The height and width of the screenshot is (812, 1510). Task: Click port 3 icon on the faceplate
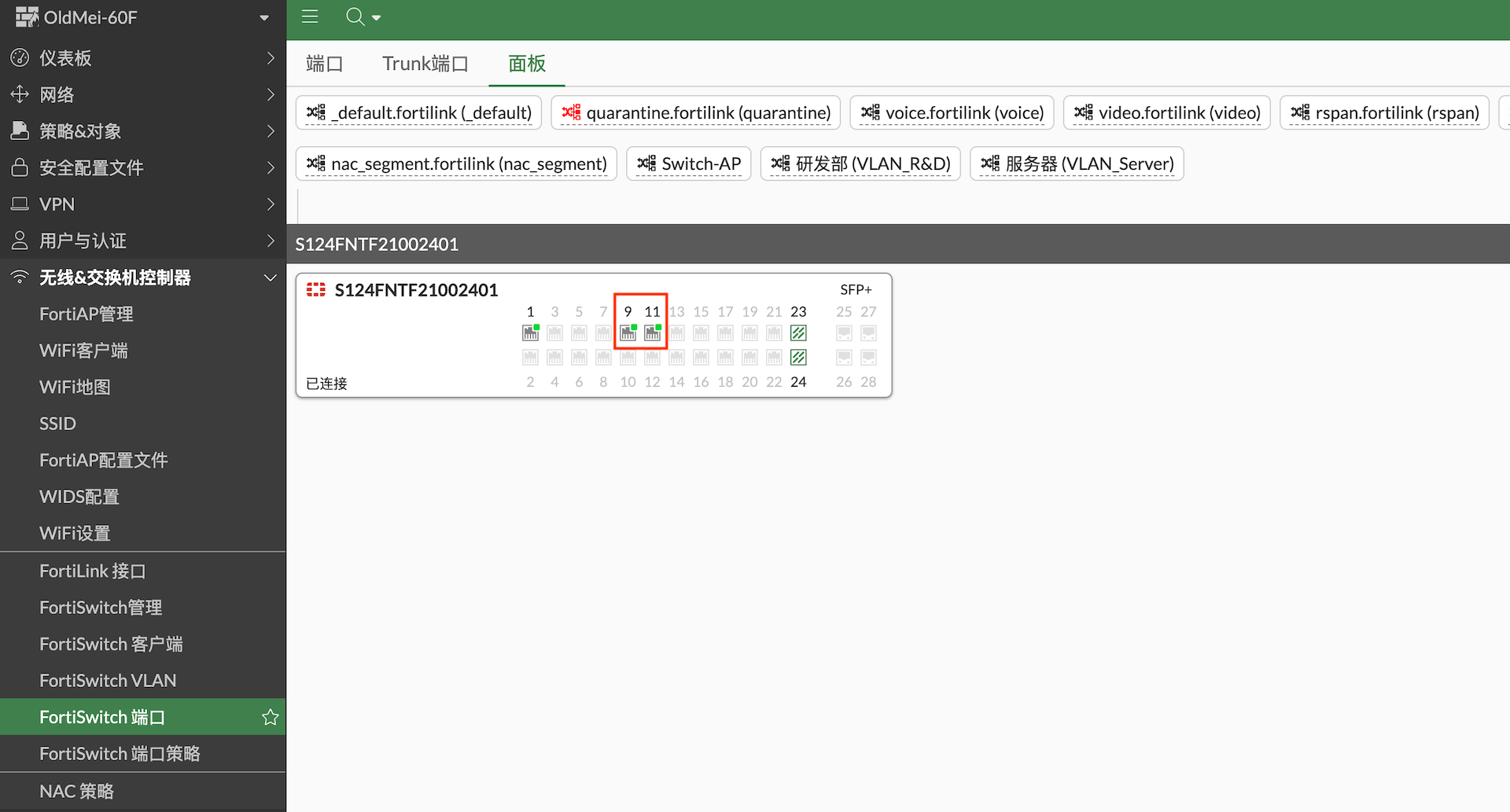tap(555, 333)
